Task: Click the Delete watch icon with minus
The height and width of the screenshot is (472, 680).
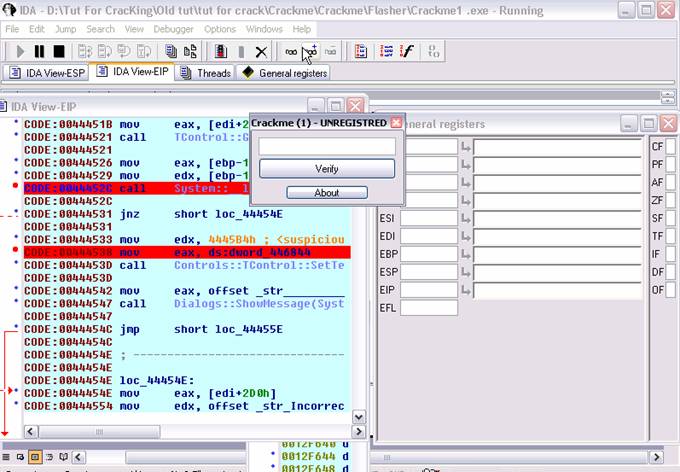Action: 330,52
